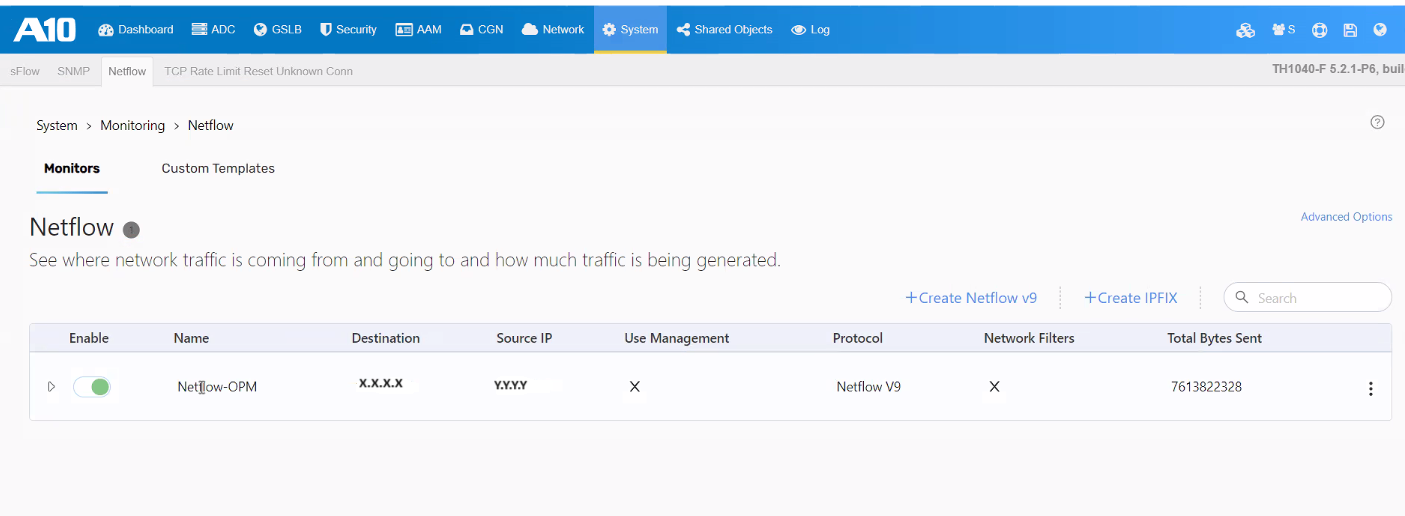Click the floppy disk save icon
This screenshot has width=1405, height=516.
click(1350, 30)
